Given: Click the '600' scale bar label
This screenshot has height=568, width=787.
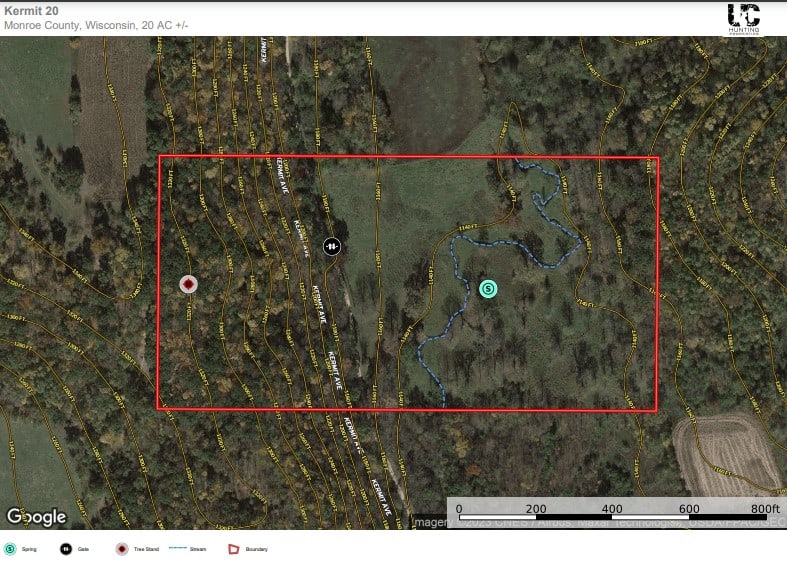Looking at the screenshot, I should click(689, 508).
